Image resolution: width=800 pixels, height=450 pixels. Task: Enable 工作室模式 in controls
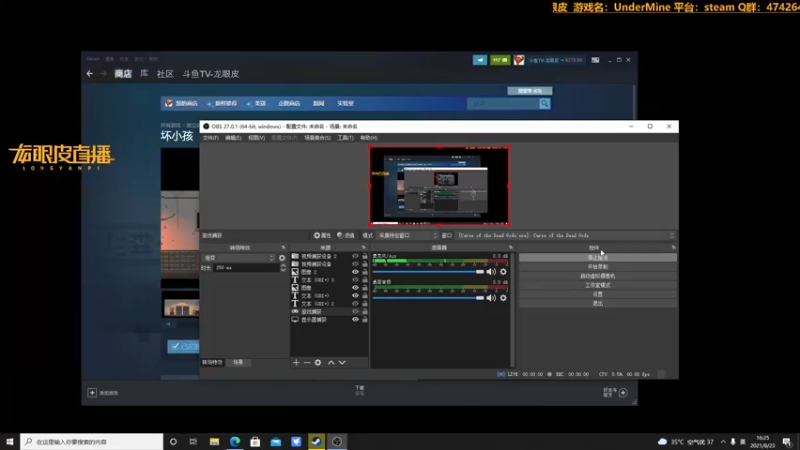(597, 285)
